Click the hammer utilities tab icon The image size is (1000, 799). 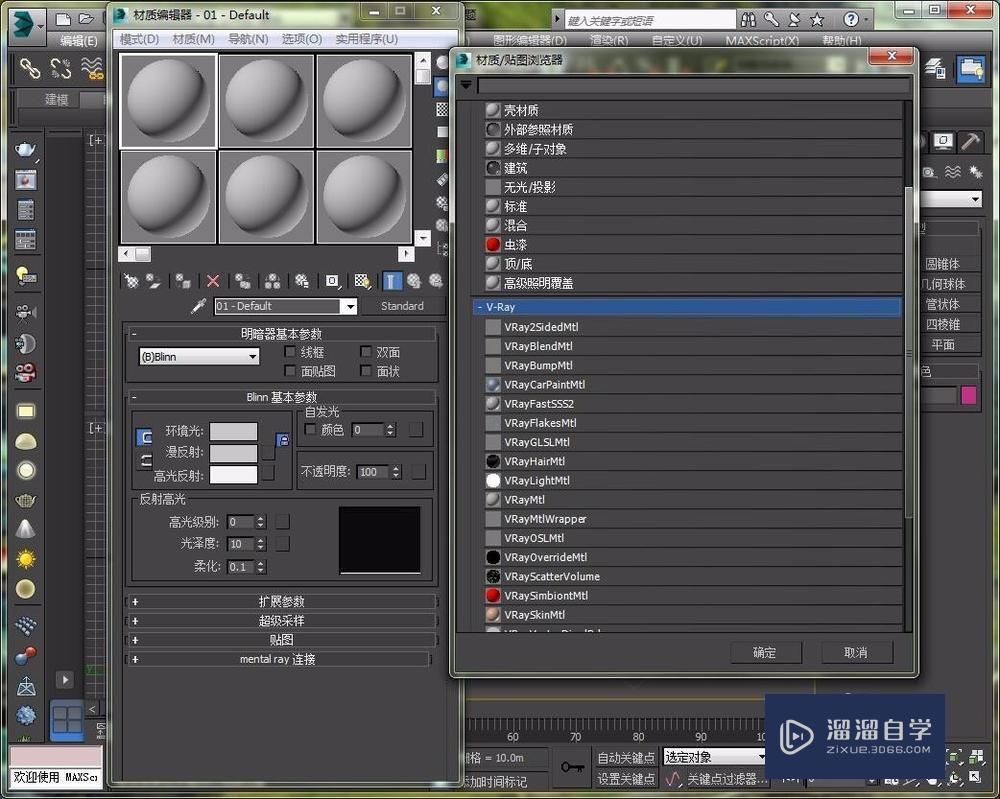(x=970, y=141)
